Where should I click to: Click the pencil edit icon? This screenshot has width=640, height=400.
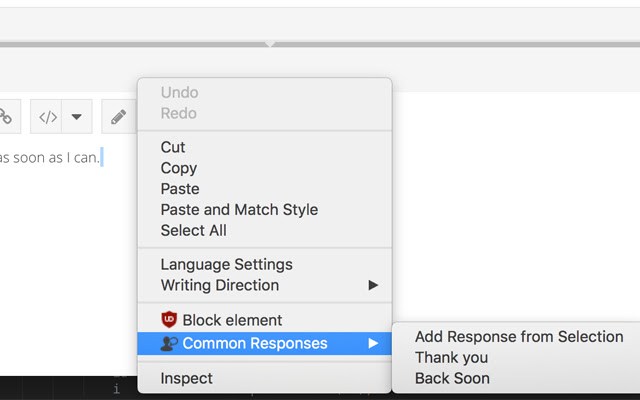tap(118, 117)
